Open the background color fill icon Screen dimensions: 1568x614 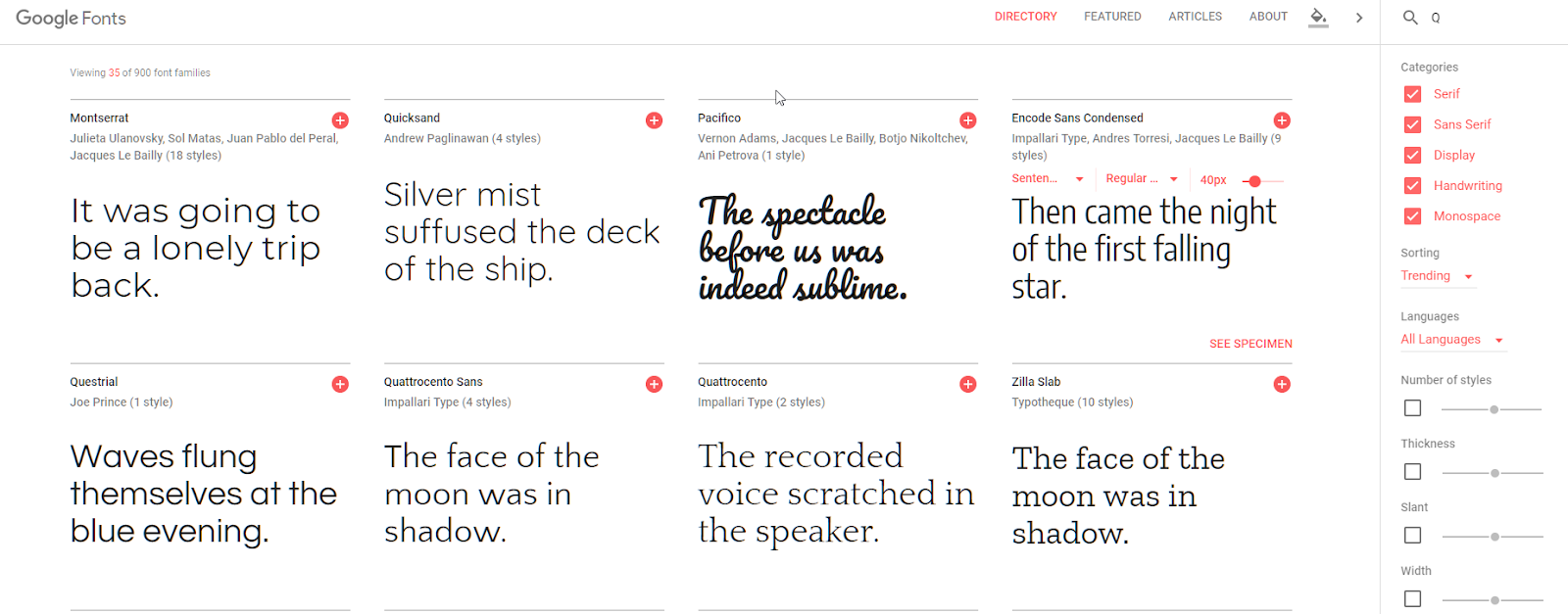tap(1318, 17)
